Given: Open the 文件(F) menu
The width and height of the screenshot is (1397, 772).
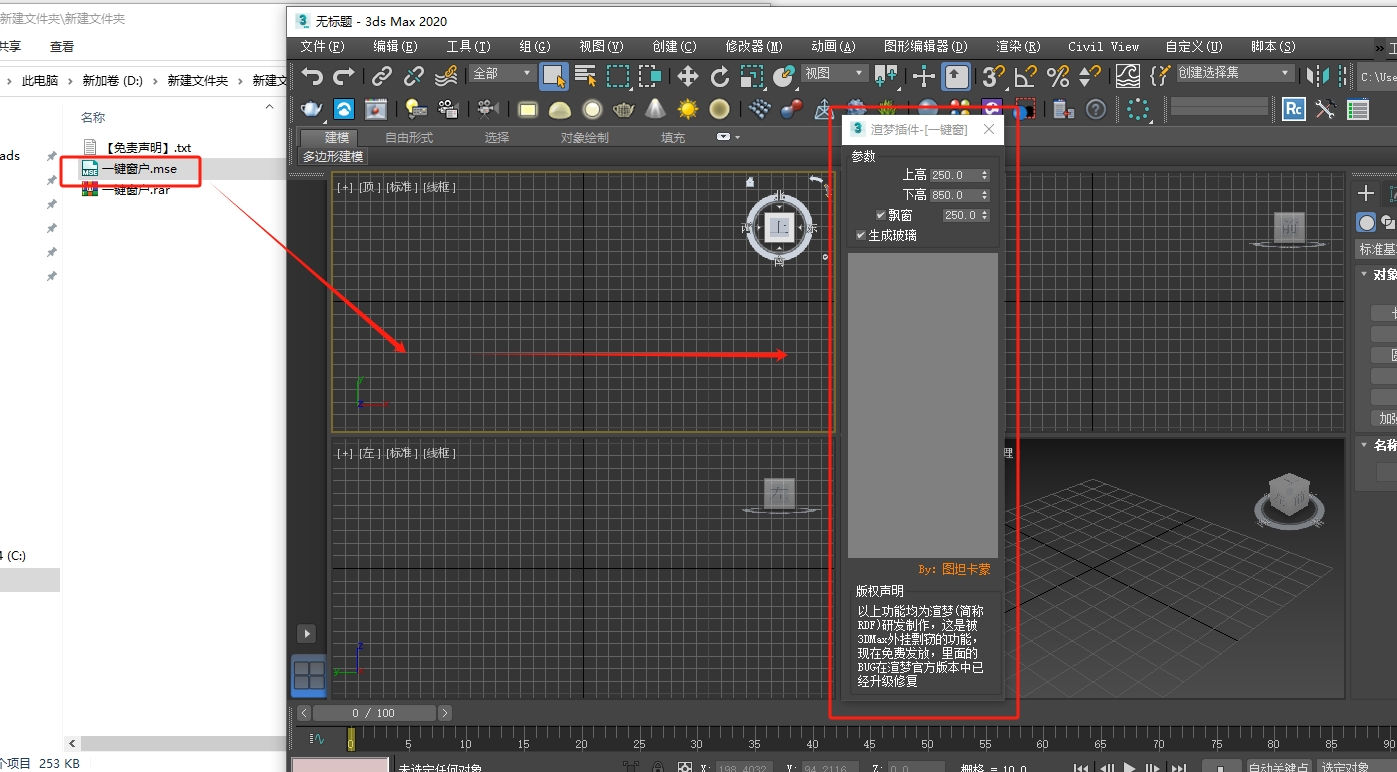Looking at the screenshot, I should [x=322, y=46].
